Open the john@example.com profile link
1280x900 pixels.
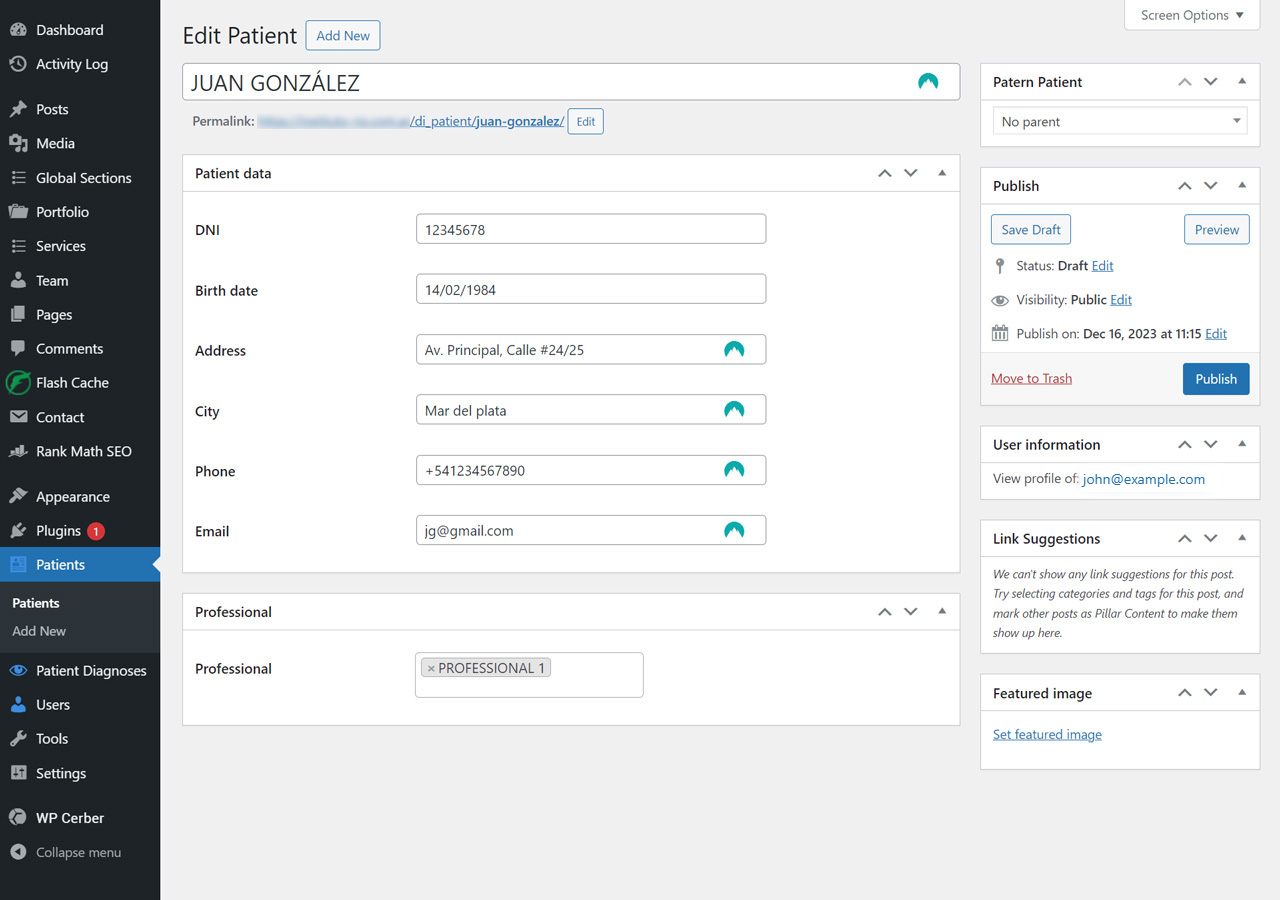(1144, 479)
